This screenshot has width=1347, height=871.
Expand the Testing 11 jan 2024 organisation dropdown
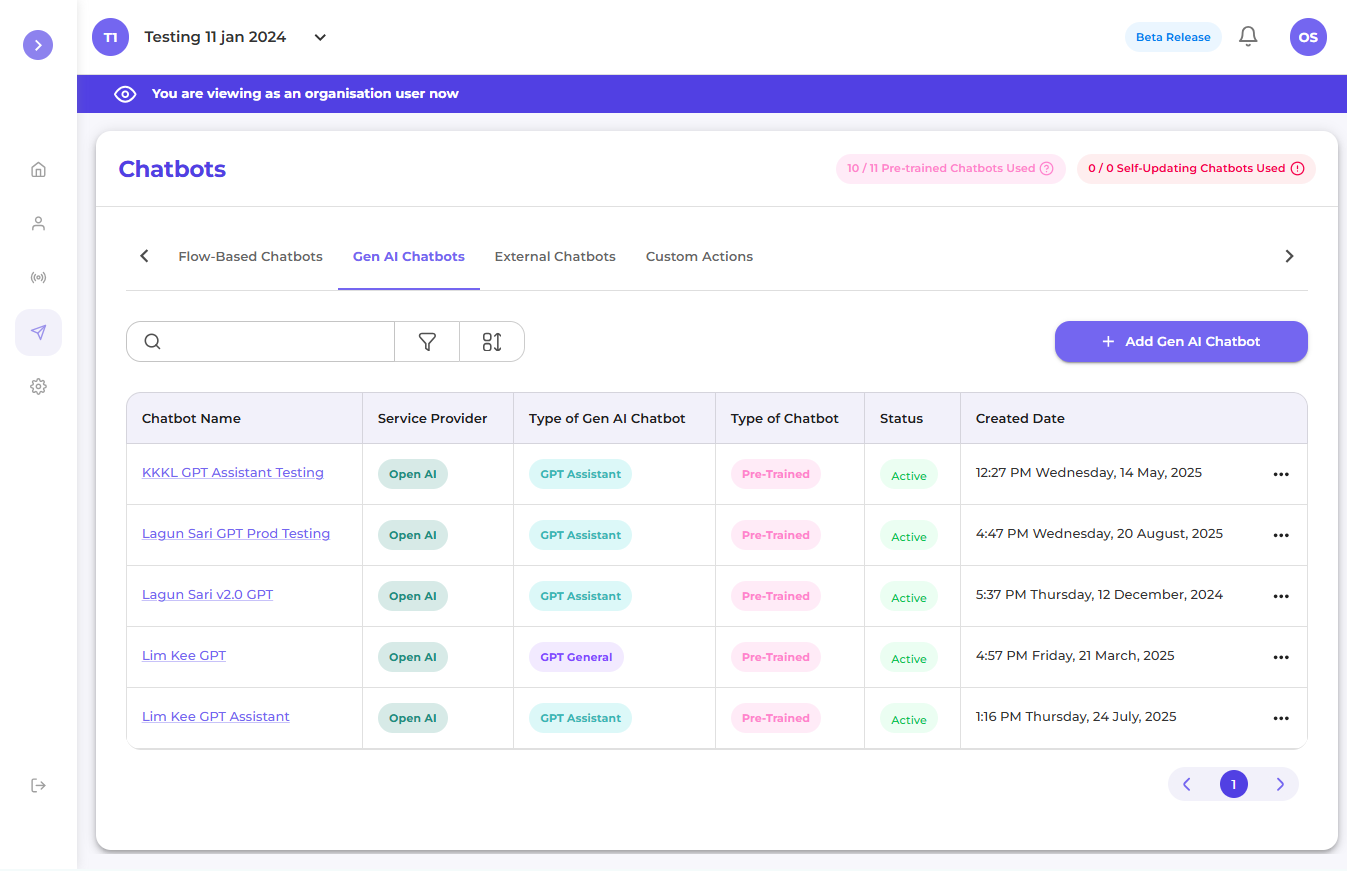(320, 37)
